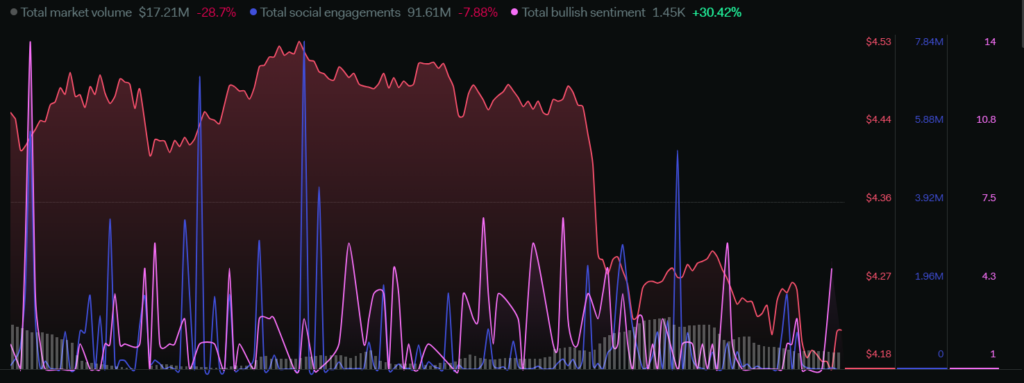Click the 5.88M engagements axis label
The image size is (1024, 383).
tap(929, 120)
